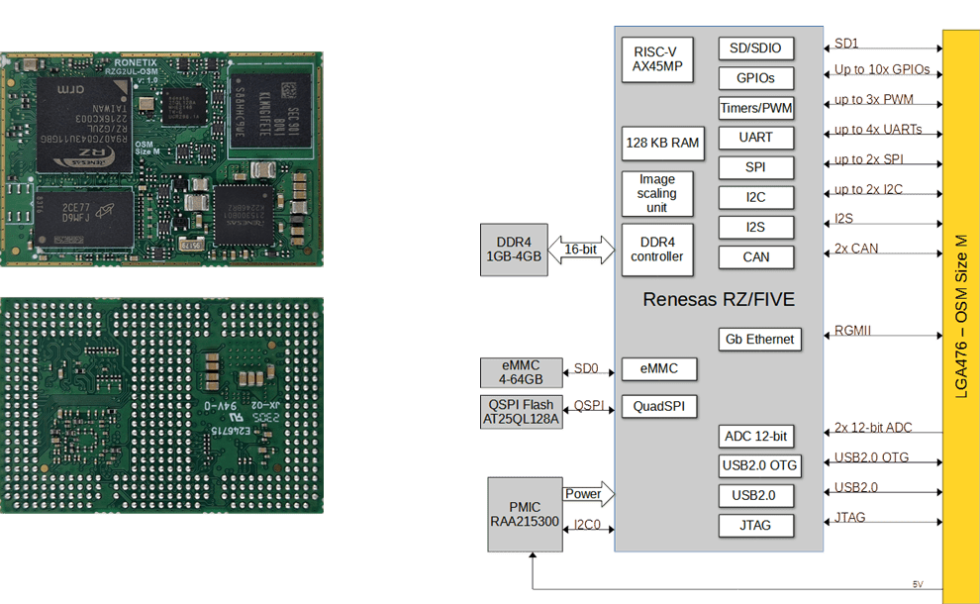Click the bottom-side LGA pad photo of the module
980x604 pixels.
[162, 405]
